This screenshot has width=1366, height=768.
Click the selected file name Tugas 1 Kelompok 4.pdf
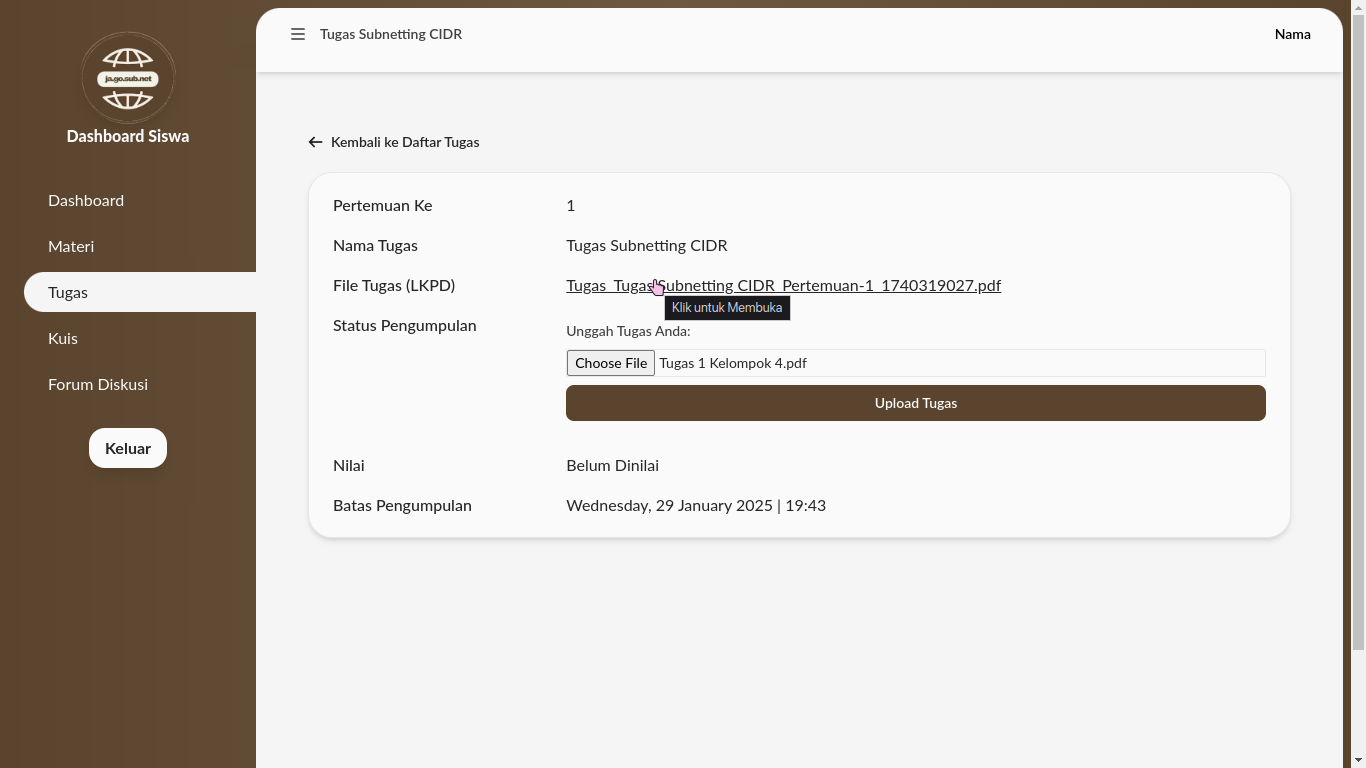point(733,363)
